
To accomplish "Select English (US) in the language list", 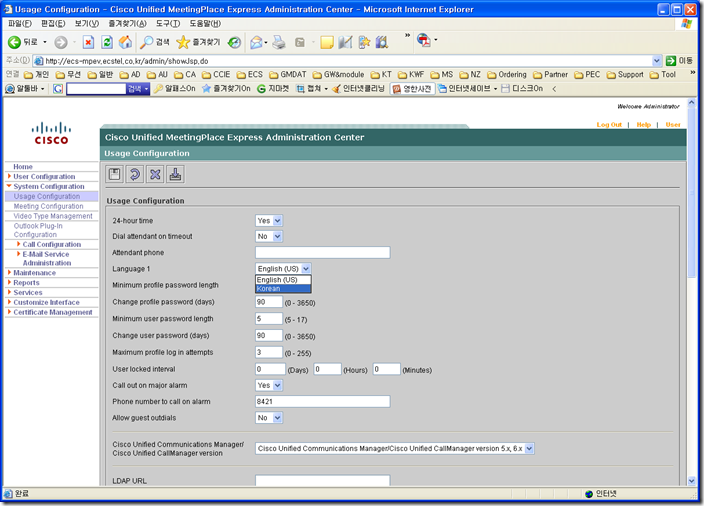I will tap(283, 280).
